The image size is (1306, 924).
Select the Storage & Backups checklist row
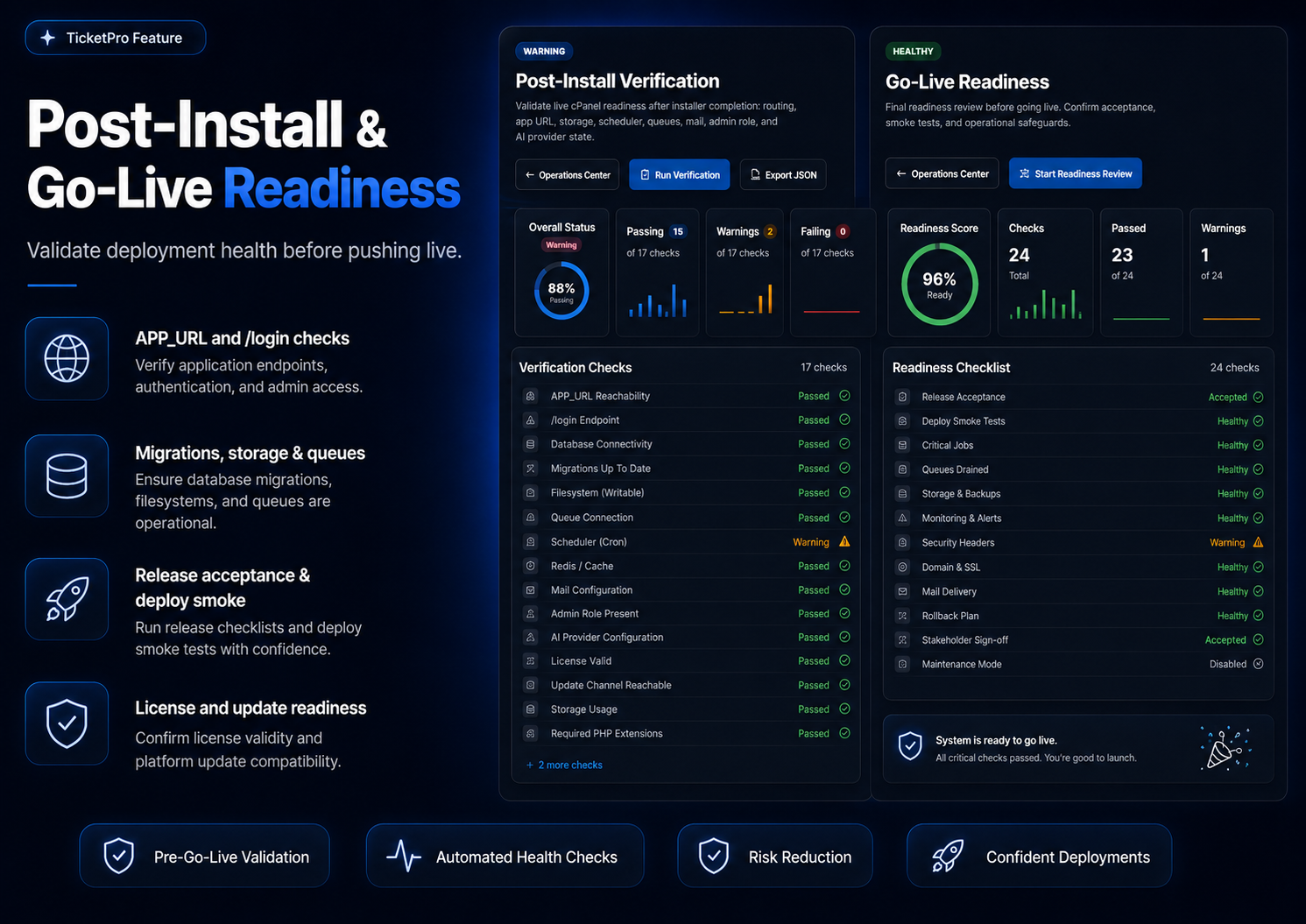[x=1079, y=494]
